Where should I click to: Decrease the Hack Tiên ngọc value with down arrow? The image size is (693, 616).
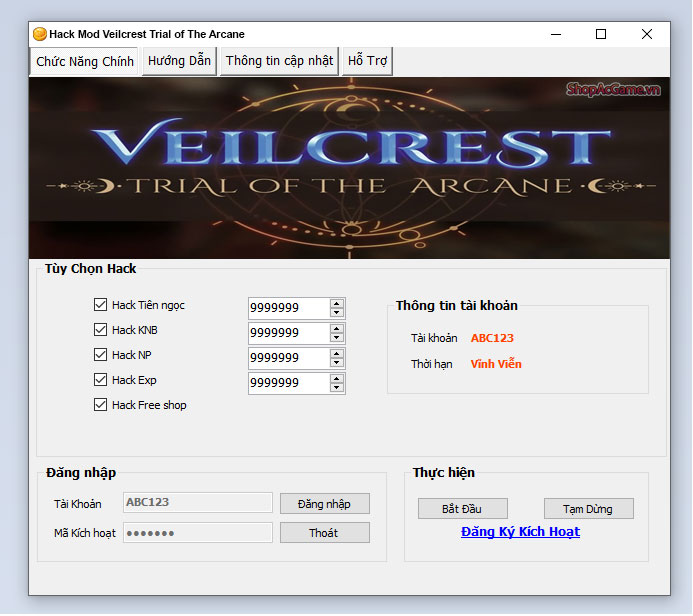point(336,312)
